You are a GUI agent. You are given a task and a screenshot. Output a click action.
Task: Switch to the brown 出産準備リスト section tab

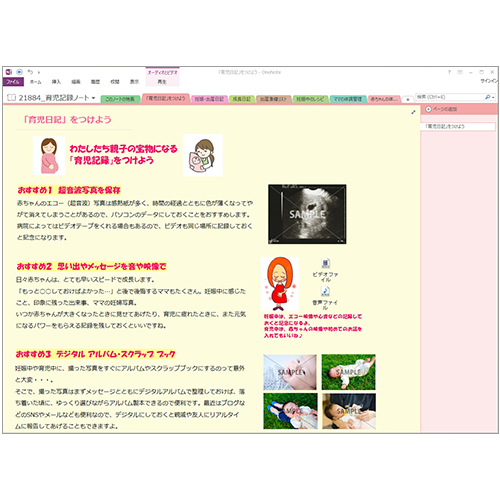click(273, 99)
